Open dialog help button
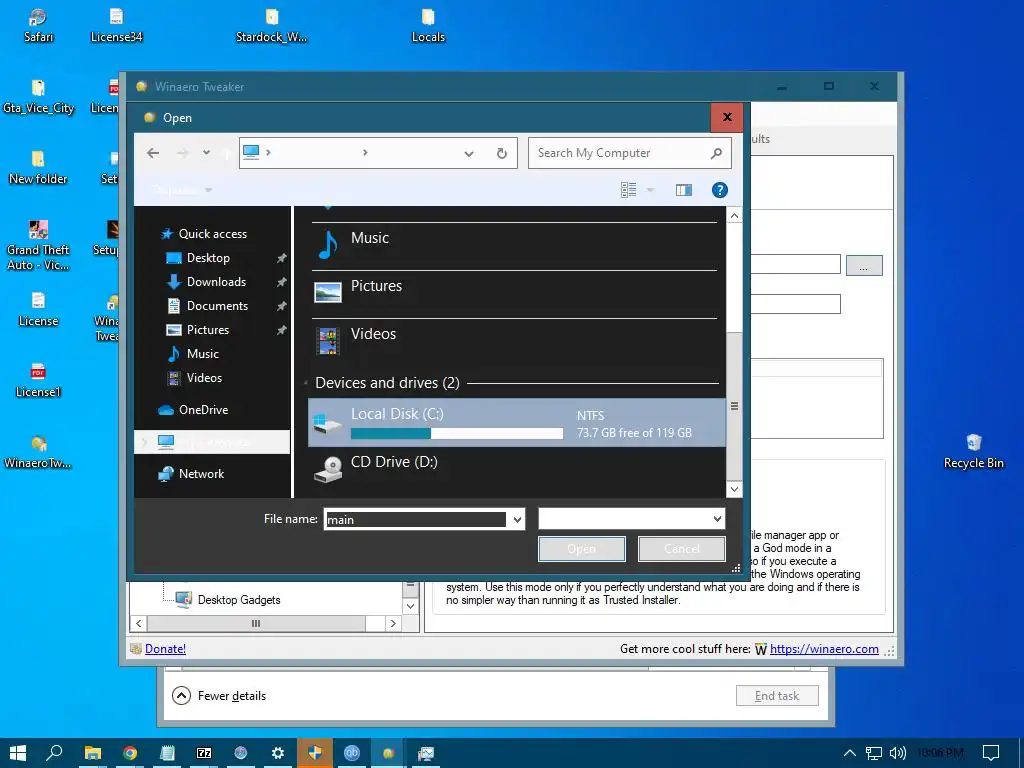 (719, 190)
